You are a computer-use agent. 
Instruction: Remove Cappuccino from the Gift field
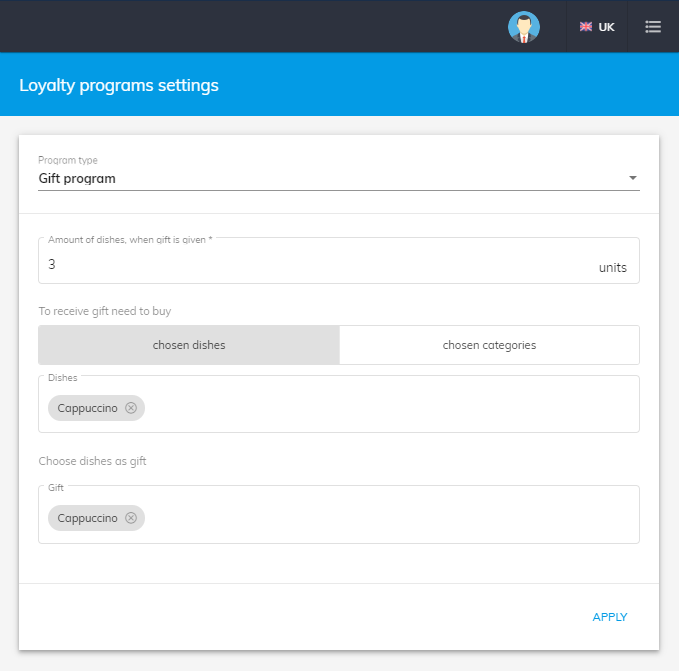pos(131,518)
